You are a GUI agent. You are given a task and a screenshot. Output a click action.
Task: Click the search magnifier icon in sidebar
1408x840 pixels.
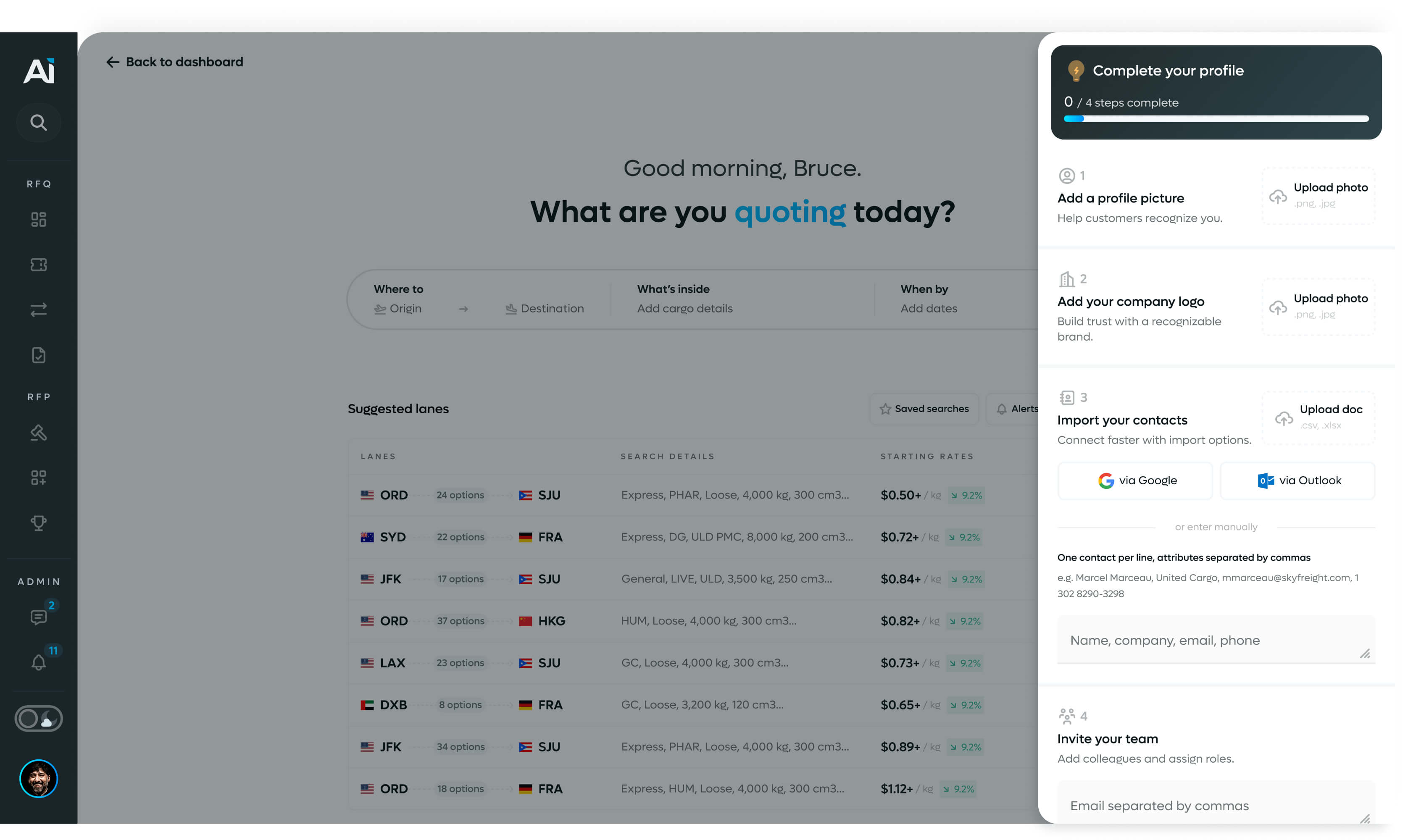point(39,122)
